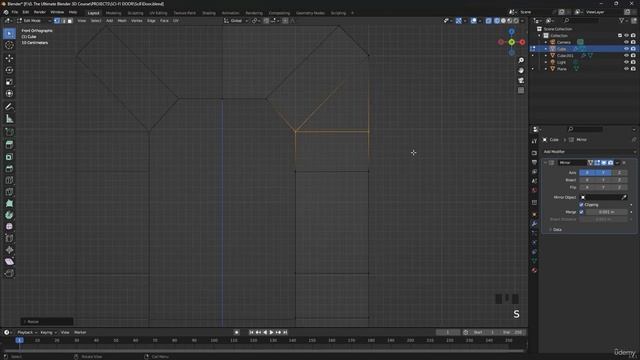Activate the Rip Region tool
This screenshot has width=640, height=360.
click(9, 273)
